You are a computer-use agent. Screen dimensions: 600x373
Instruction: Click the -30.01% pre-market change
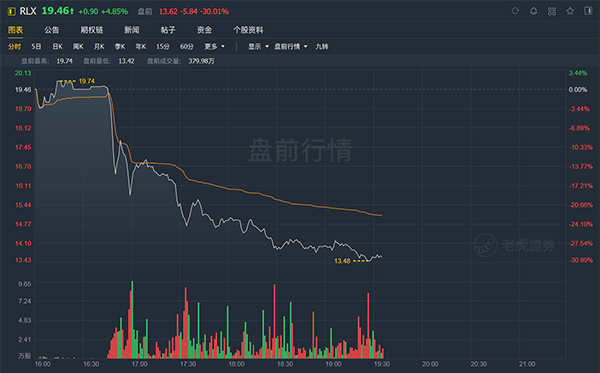(x=214, y=11)
